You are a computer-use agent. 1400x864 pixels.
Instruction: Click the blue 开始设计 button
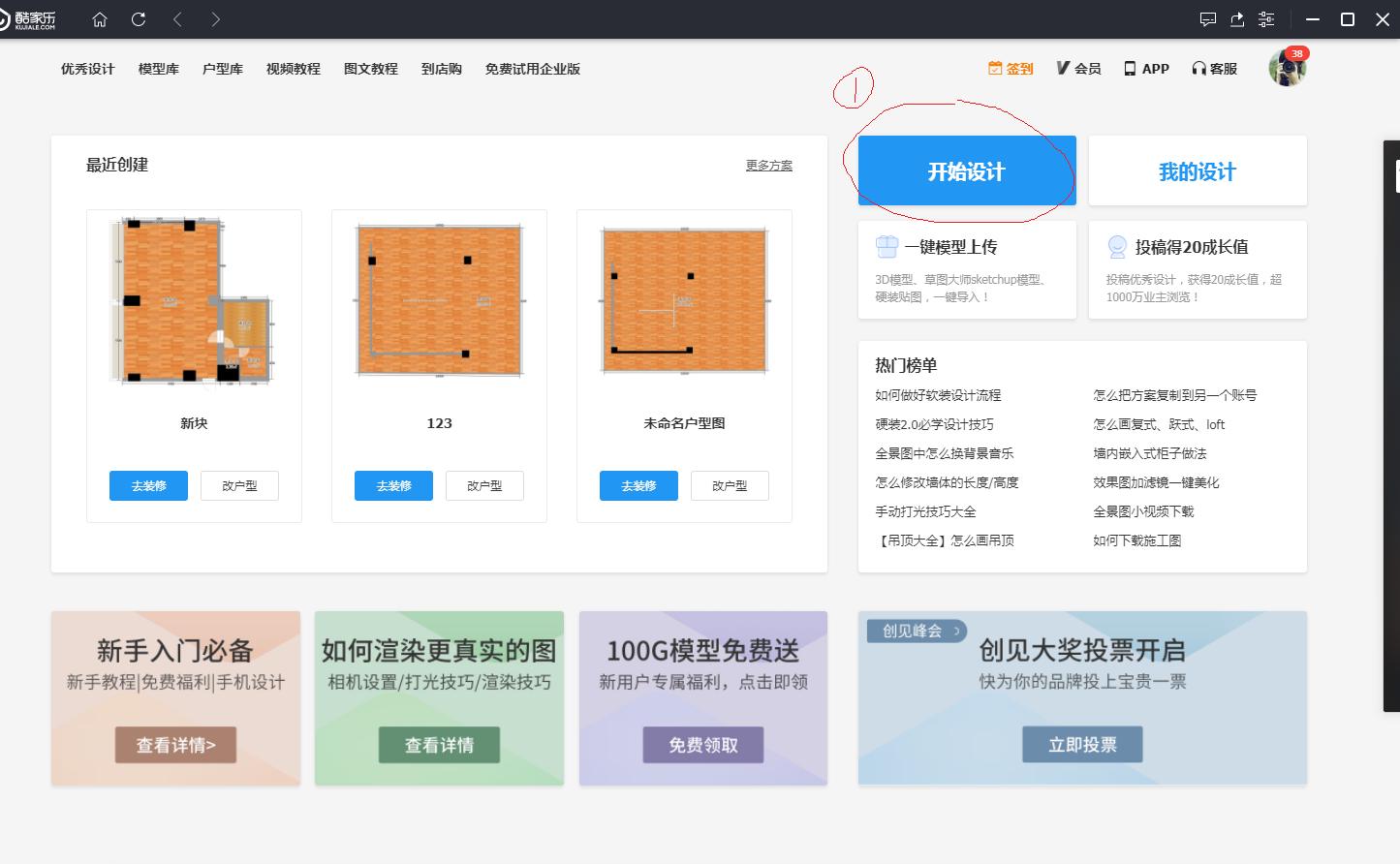[x=966, y=170]
